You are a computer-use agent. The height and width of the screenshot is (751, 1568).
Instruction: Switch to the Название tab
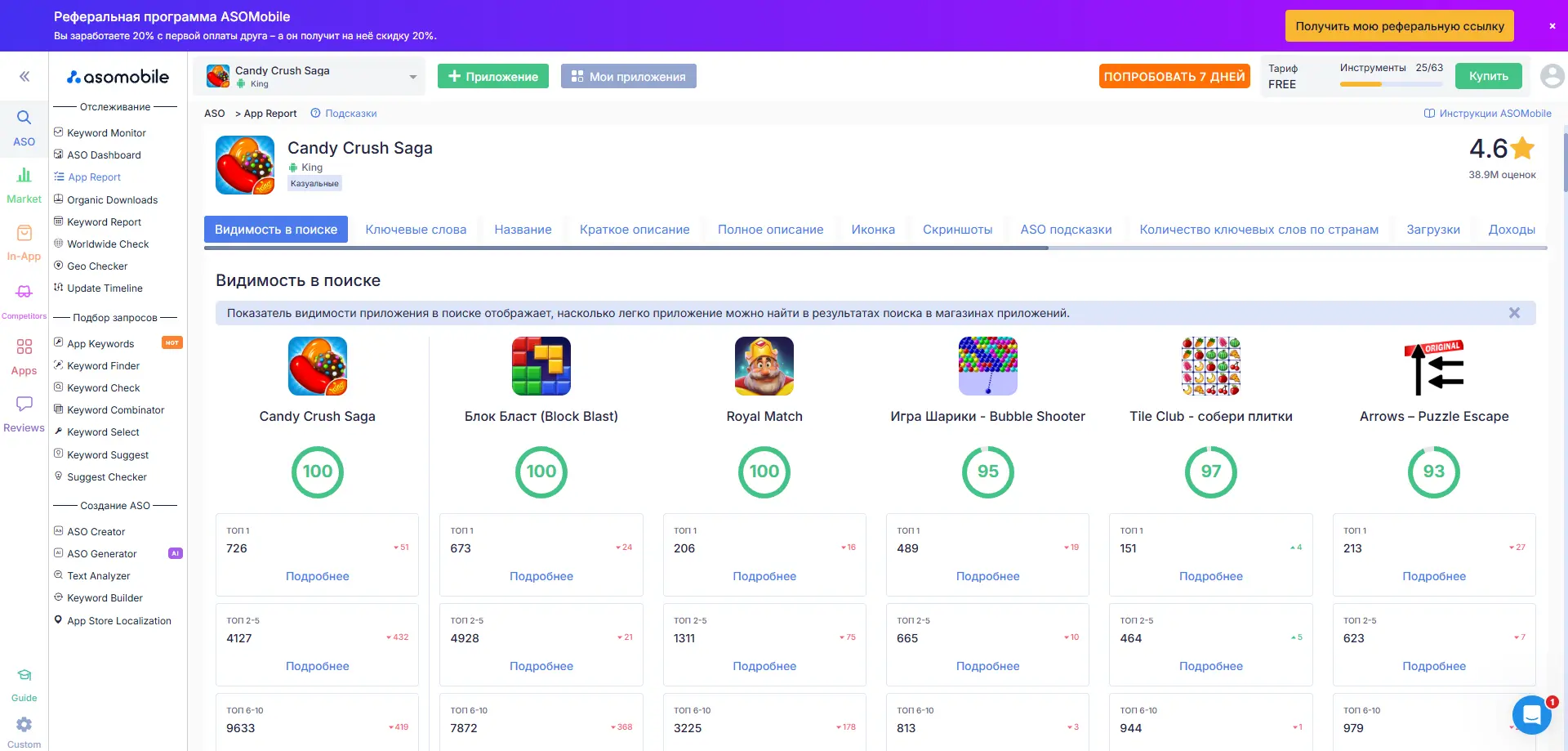tap(523, 230)
